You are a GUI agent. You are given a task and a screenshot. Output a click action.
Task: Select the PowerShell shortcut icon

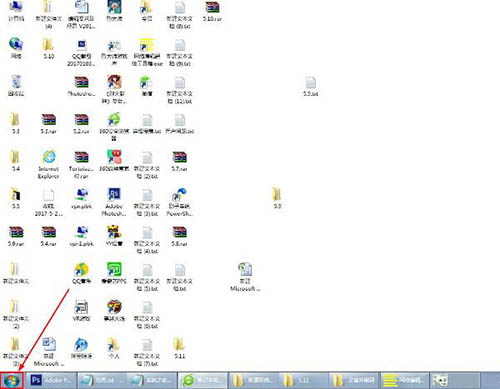(179, 202)
